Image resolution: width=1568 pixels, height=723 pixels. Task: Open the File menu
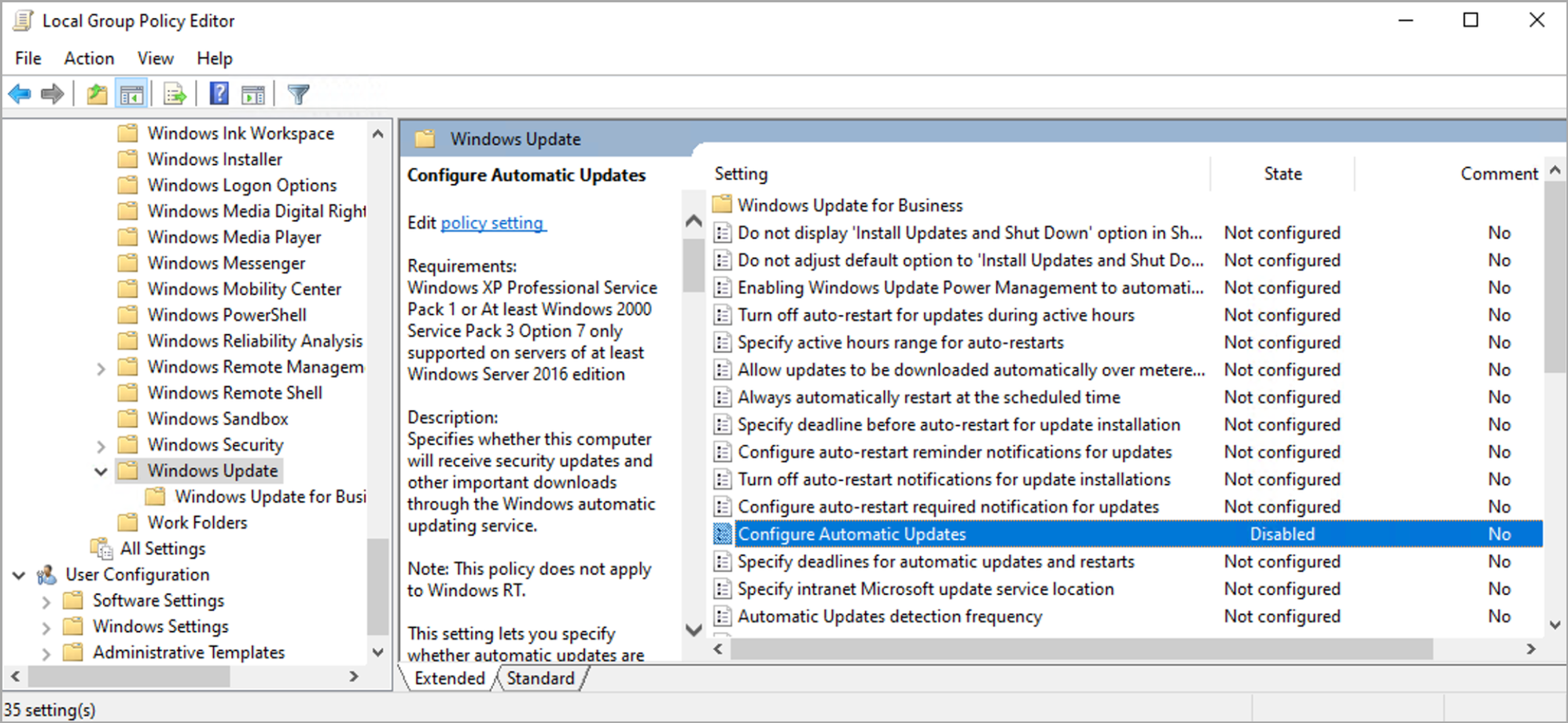[x=28, y=58]
